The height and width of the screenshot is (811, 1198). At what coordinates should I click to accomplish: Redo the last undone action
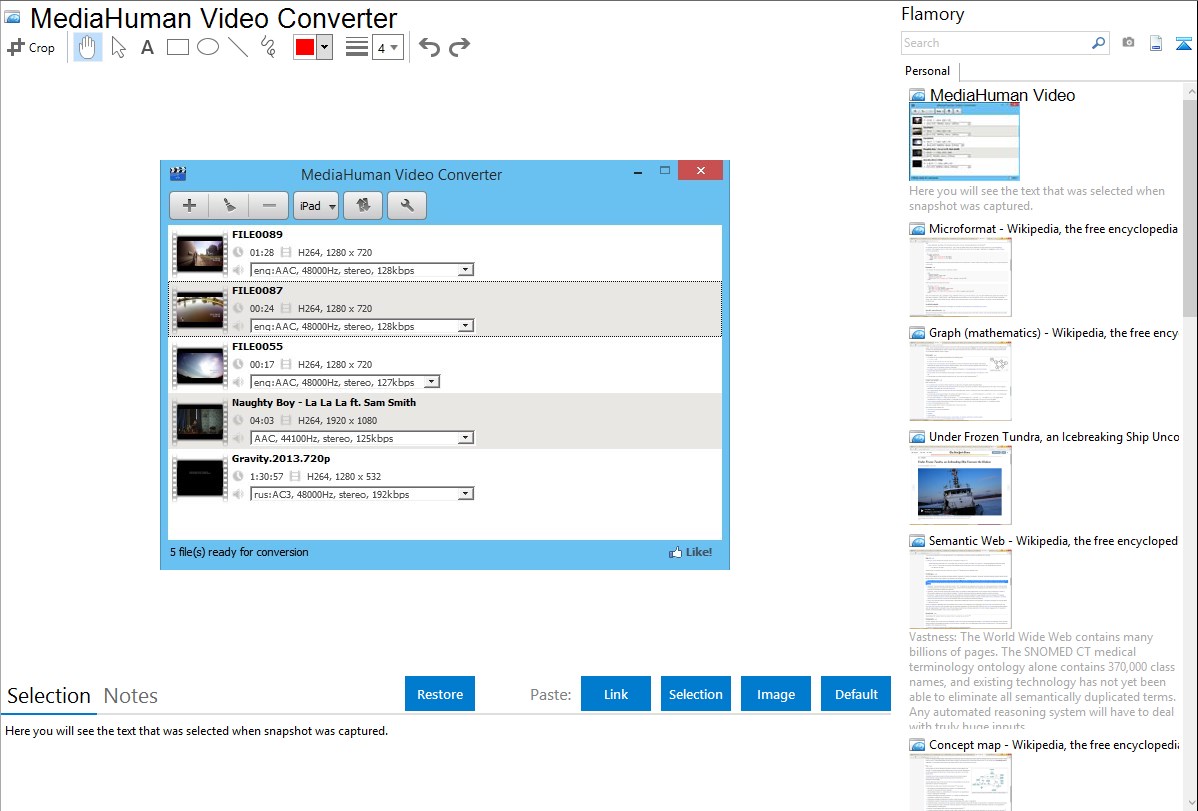459,47
